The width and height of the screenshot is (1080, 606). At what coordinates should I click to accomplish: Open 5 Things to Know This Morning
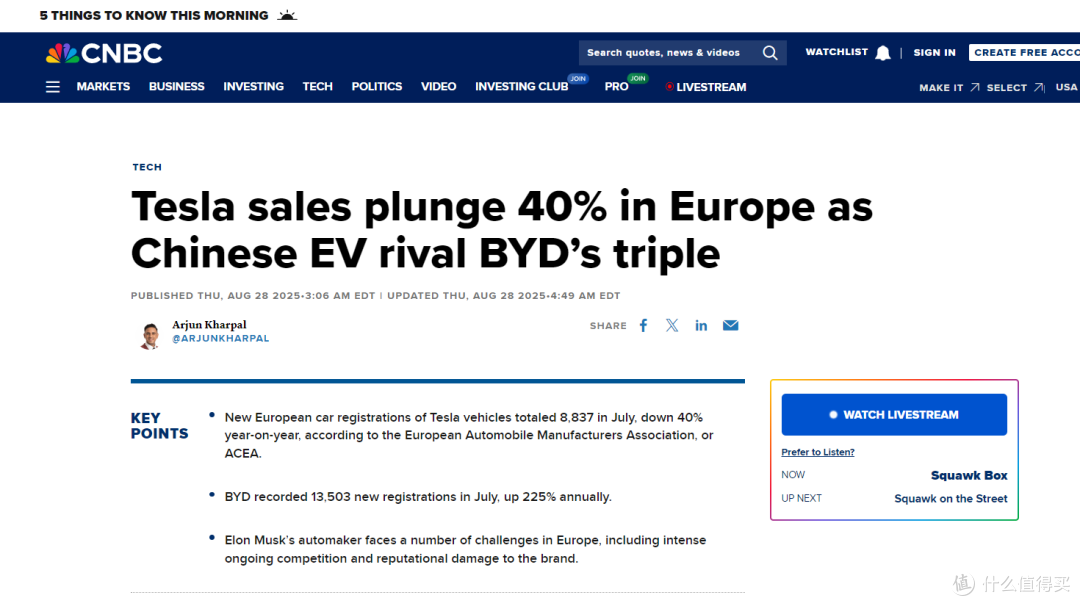coord(154,15)
